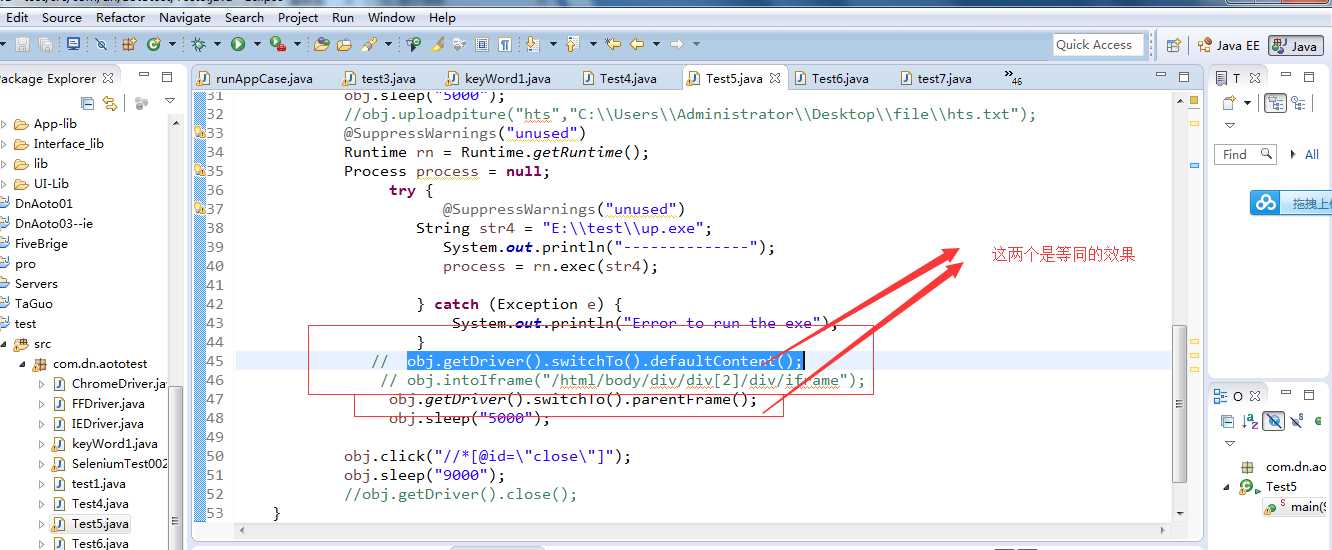
Task: Toggle Hide Fields in Outline view
Action: pyautogui.click(x=1275, y=422)
